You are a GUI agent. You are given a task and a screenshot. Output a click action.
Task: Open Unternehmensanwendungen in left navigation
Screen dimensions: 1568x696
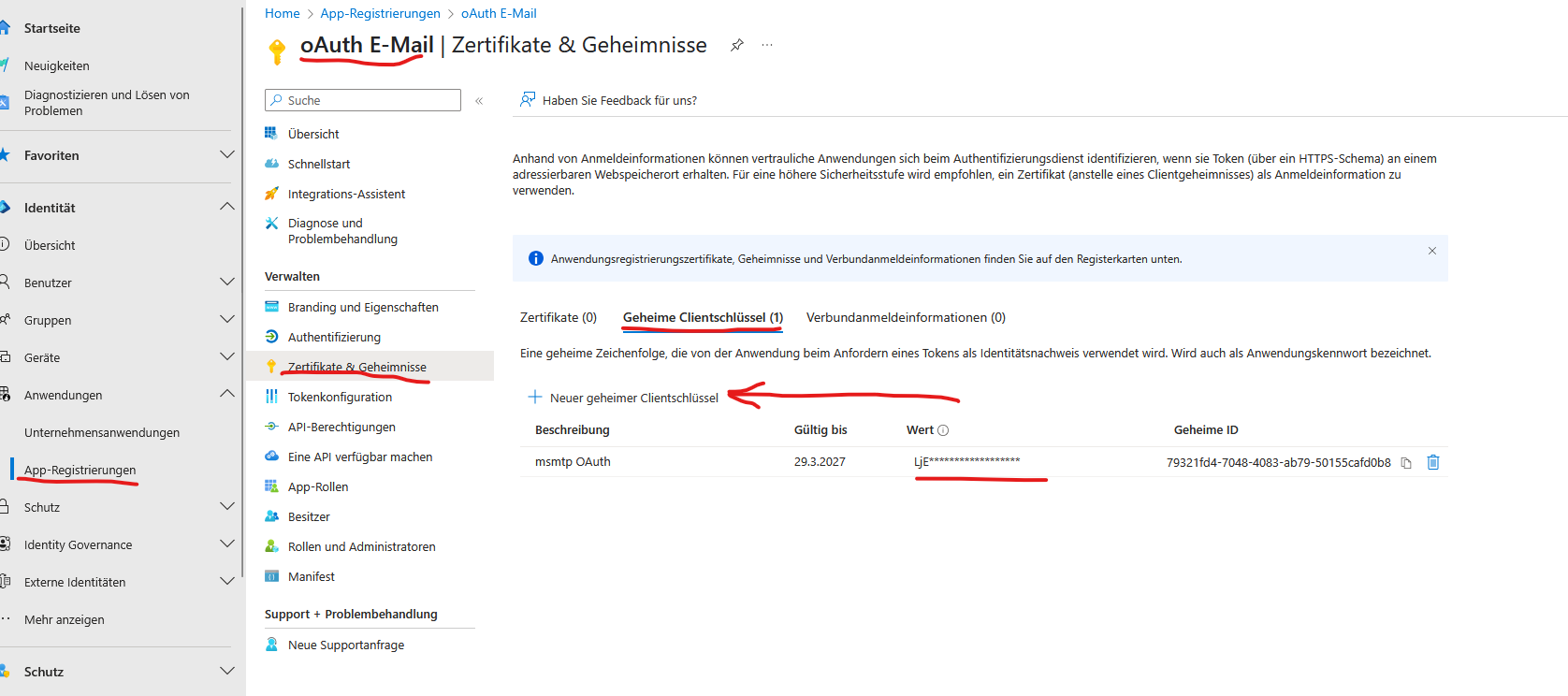click(101, 432)
